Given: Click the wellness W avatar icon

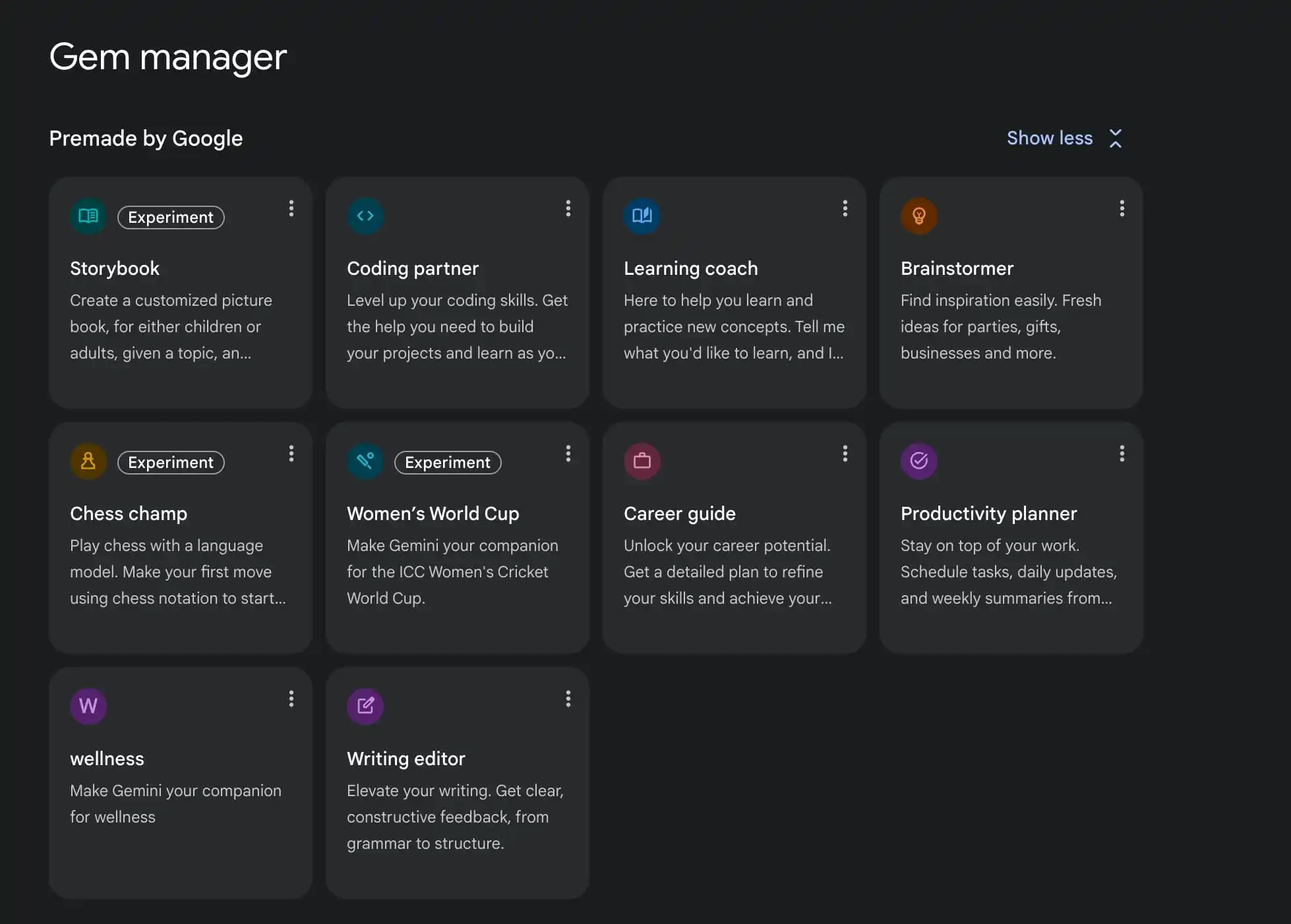Looking at the screenshot, I should [88, 707].
